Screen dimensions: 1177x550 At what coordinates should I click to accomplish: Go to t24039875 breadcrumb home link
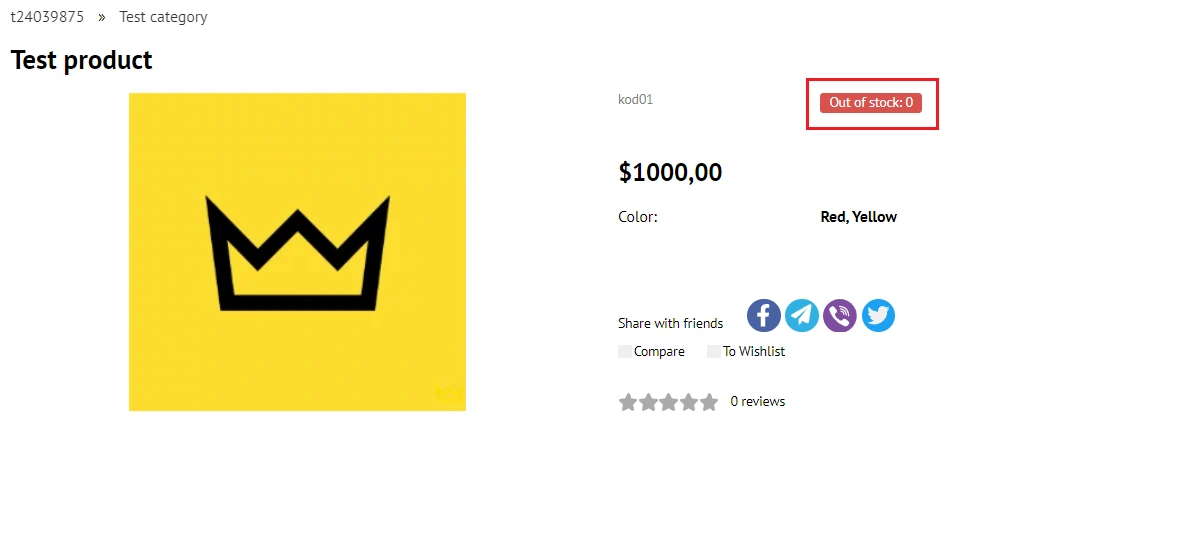click(47, 17)
